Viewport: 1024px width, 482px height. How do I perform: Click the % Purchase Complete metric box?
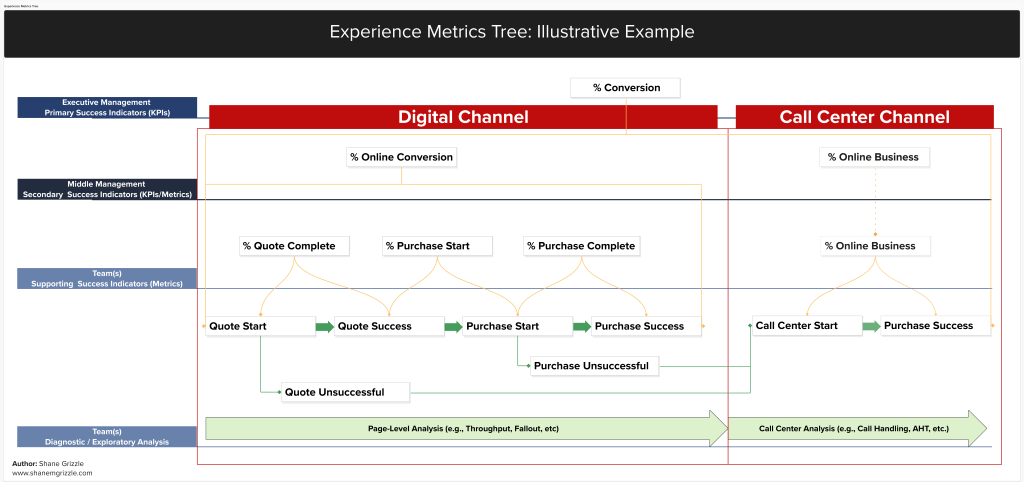click(x=580, y=246)
